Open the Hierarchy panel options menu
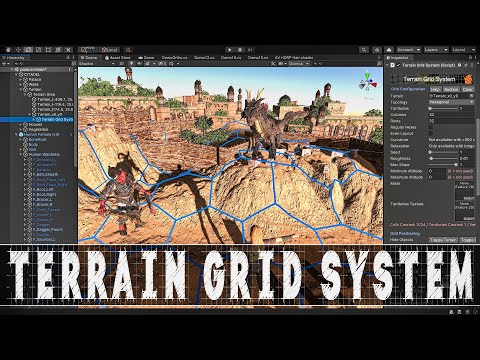Viewport: 480px width, 360px height. point(74,57)
